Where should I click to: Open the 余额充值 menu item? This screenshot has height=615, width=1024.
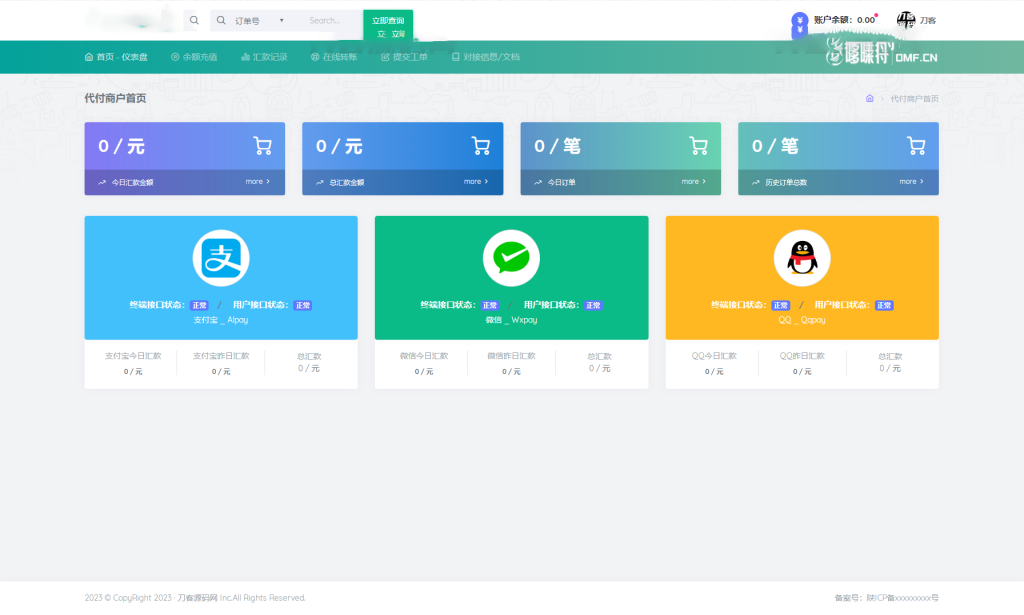tap(194, 57)
